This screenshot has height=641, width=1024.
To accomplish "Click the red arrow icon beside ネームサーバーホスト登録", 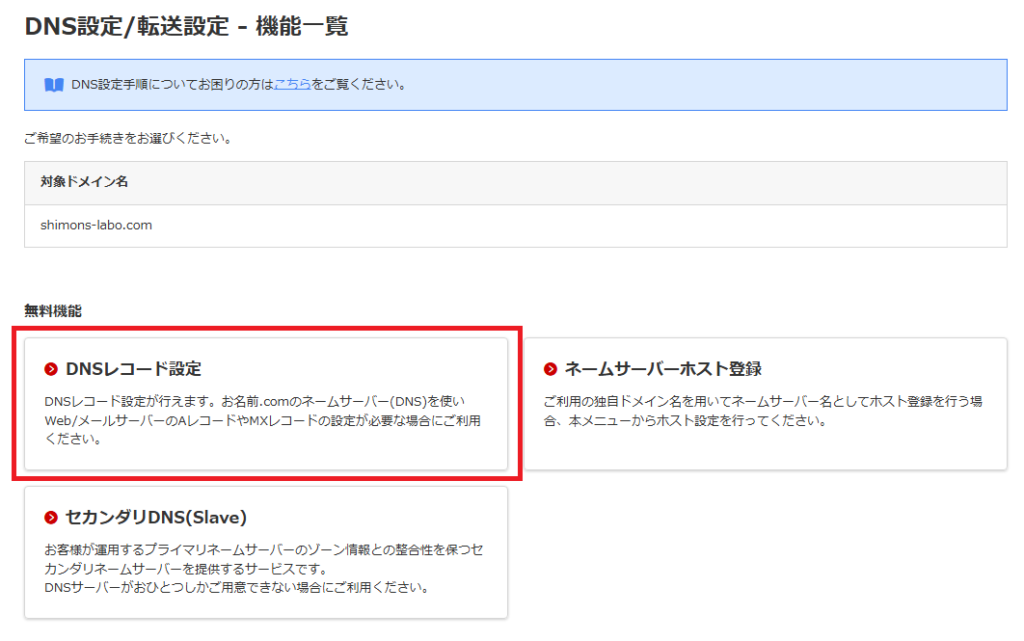I will pos(551,370).
